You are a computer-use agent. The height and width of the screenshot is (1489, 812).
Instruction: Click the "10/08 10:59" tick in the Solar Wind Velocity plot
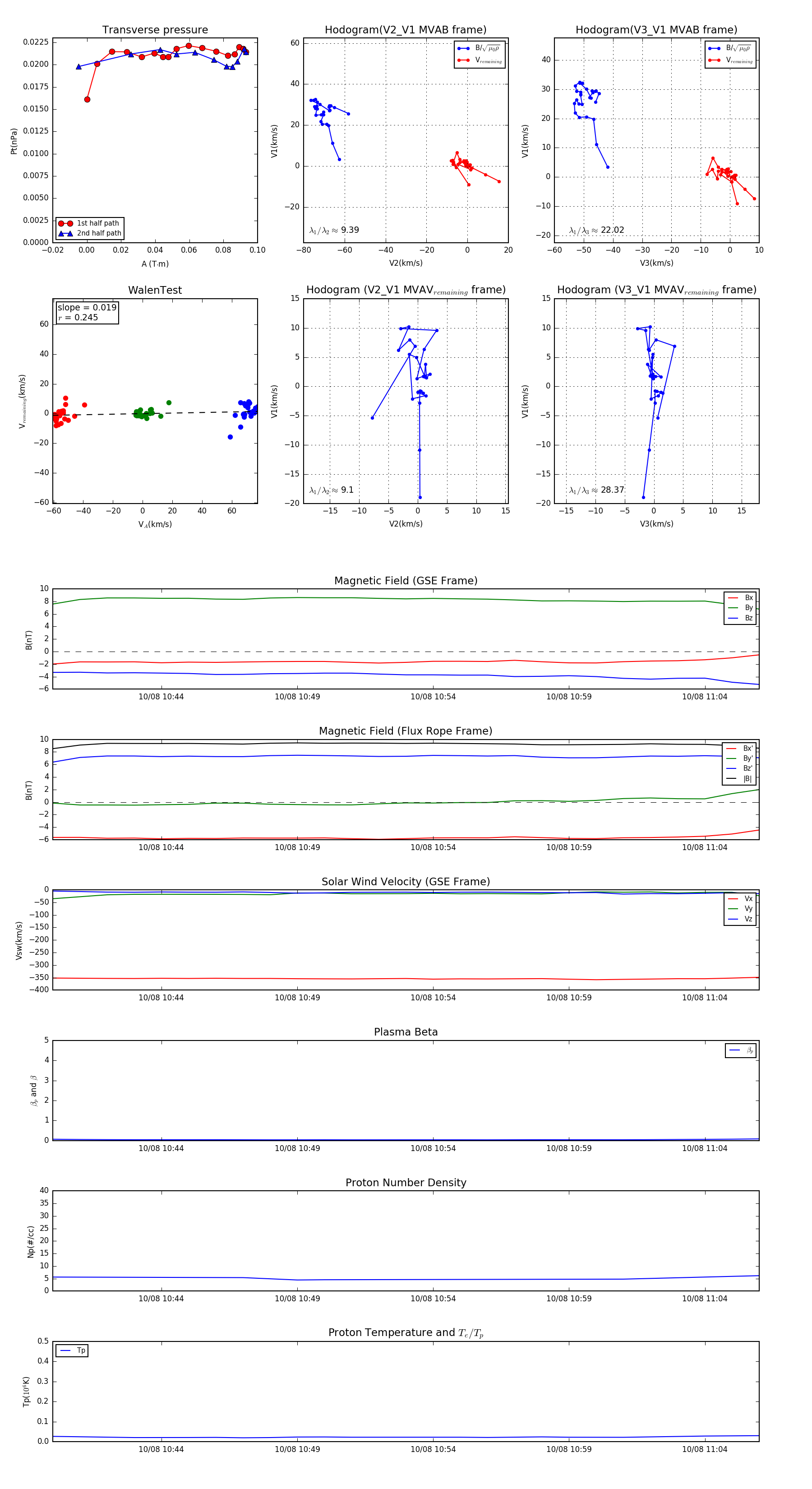569,998
